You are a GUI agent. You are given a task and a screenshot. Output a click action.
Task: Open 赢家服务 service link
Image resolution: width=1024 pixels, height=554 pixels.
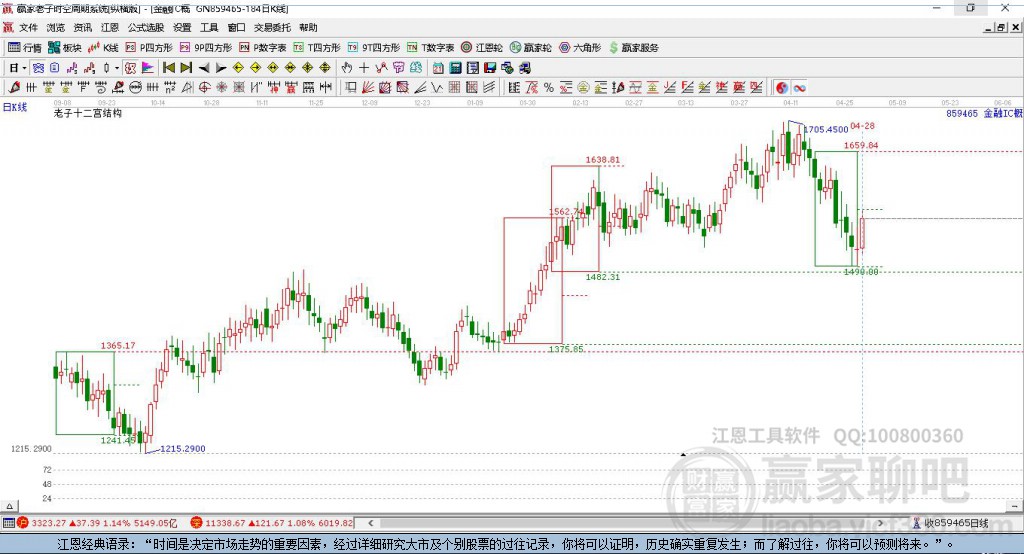(634, 48)
